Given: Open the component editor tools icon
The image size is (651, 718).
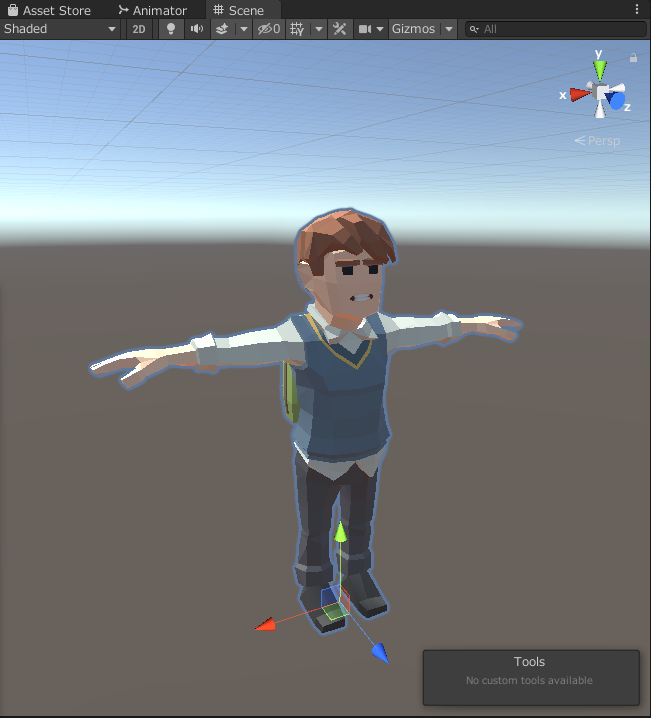Looking at the screenshot, I should click(340, 29).
